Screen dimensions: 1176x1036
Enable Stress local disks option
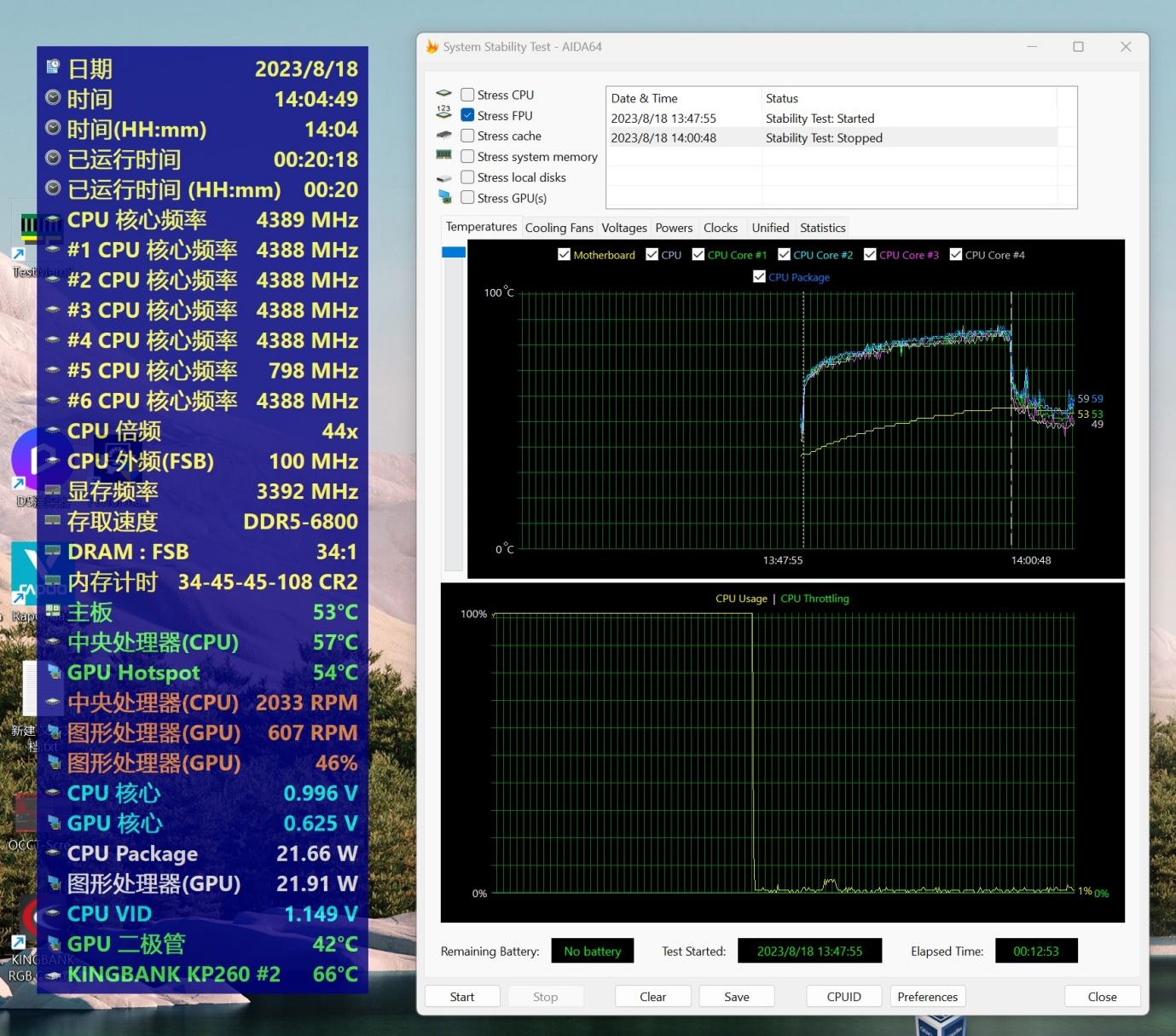click(x=467, y=177)
